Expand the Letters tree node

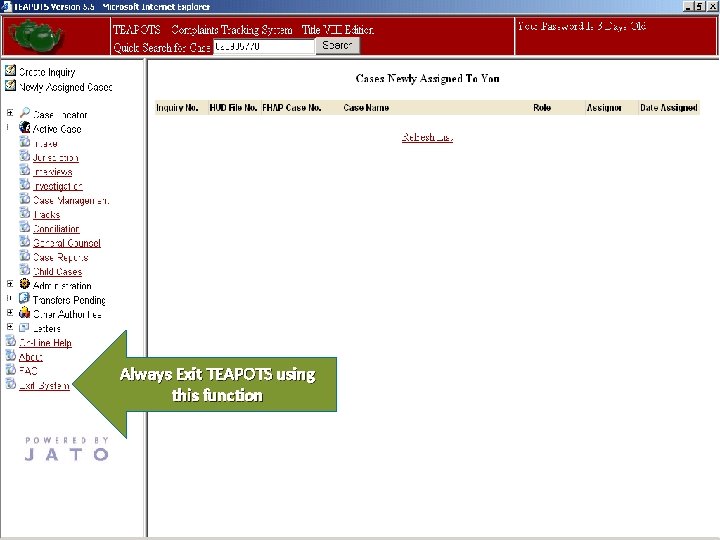10,327
